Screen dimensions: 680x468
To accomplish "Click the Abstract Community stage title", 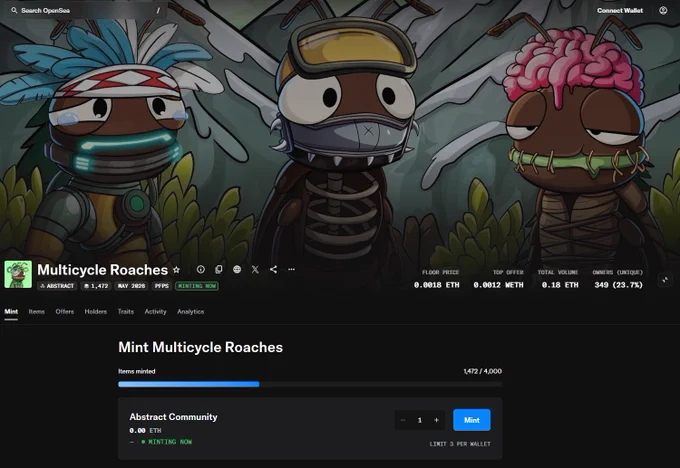I will [x=173, y=417].
